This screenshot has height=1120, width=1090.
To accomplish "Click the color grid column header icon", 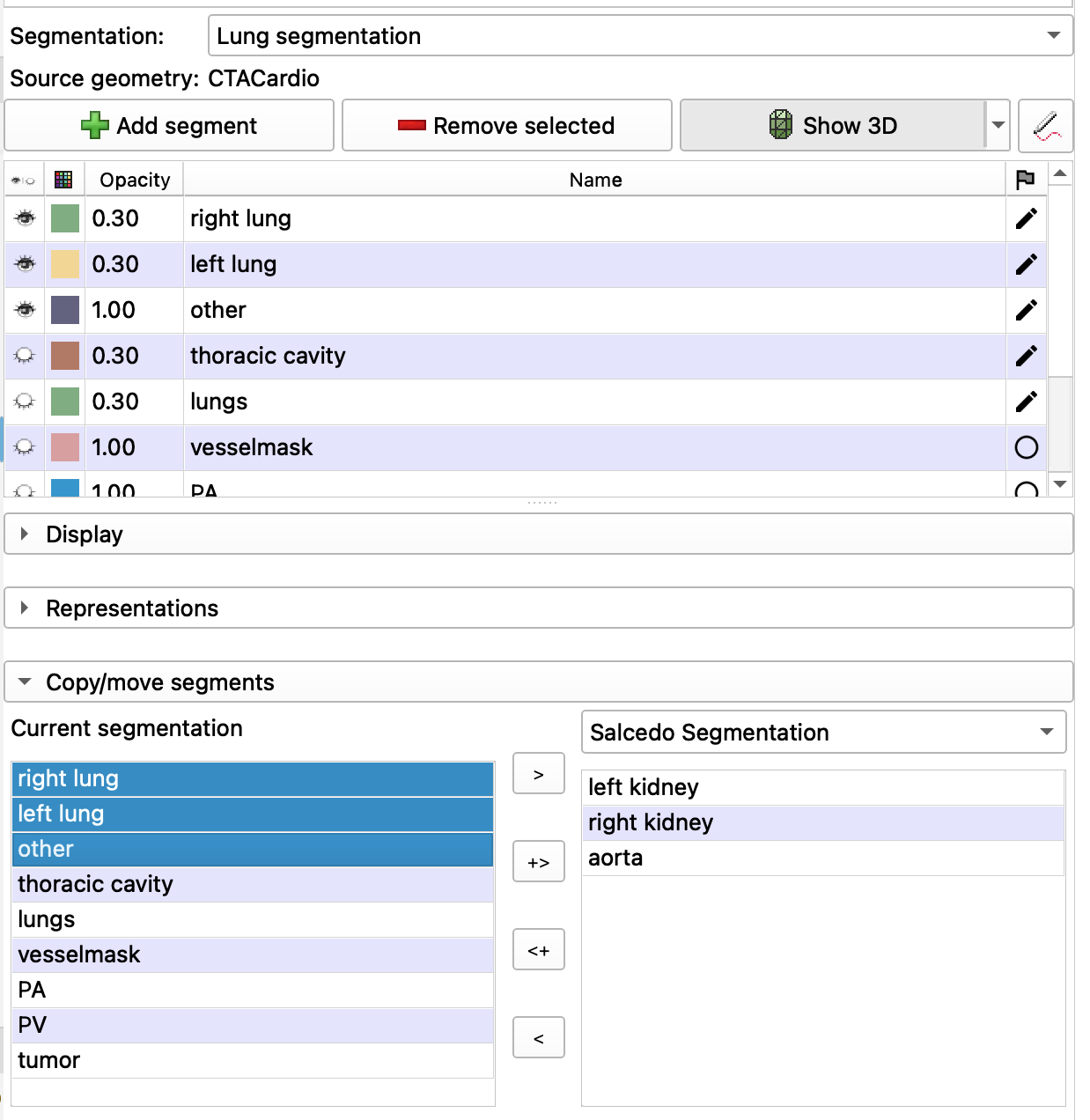I will [63, 180].
